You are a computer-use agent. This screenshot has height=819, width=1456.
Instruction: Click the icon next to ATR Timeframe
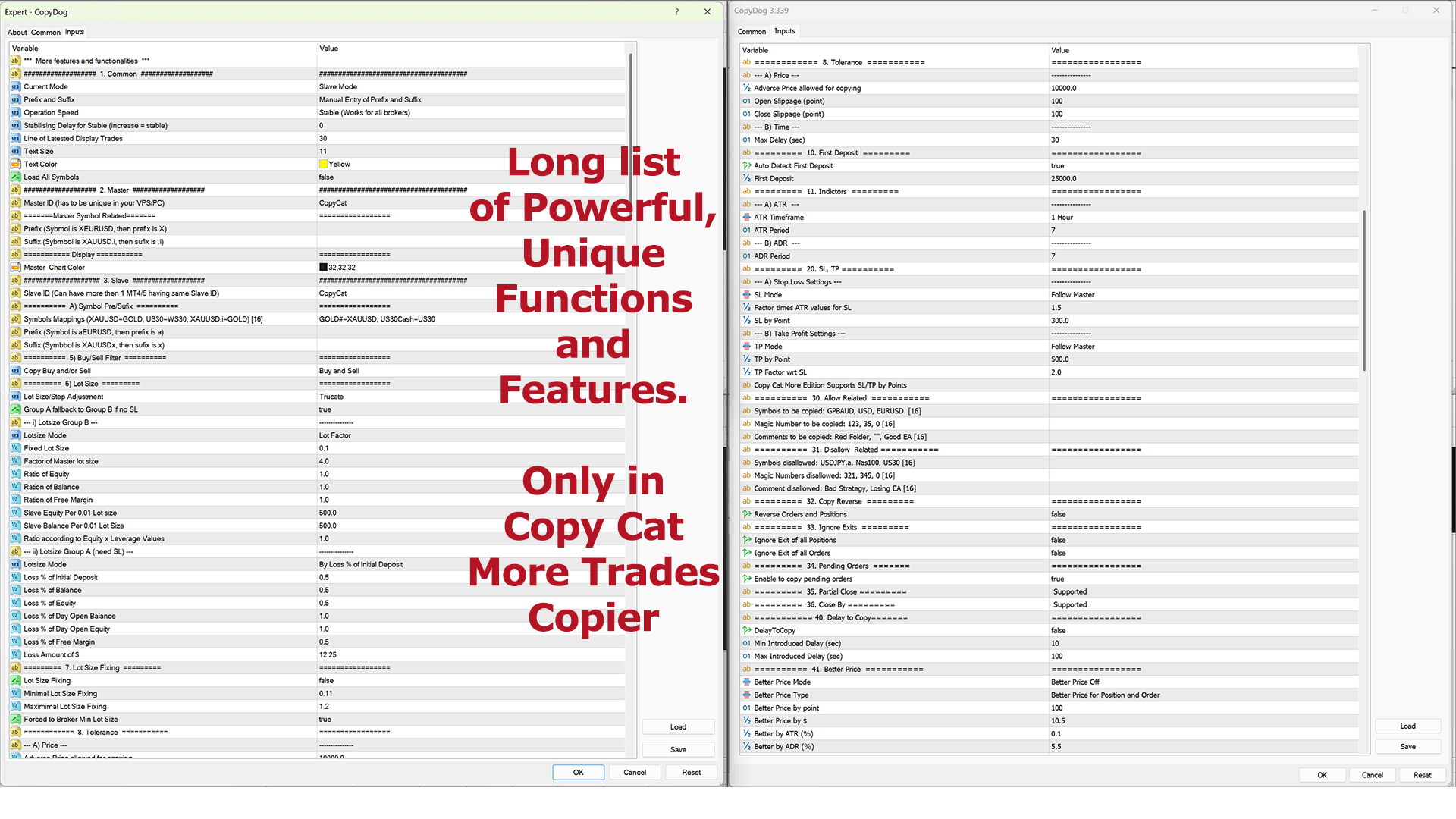pyautogui.click(x=746, y=217)
